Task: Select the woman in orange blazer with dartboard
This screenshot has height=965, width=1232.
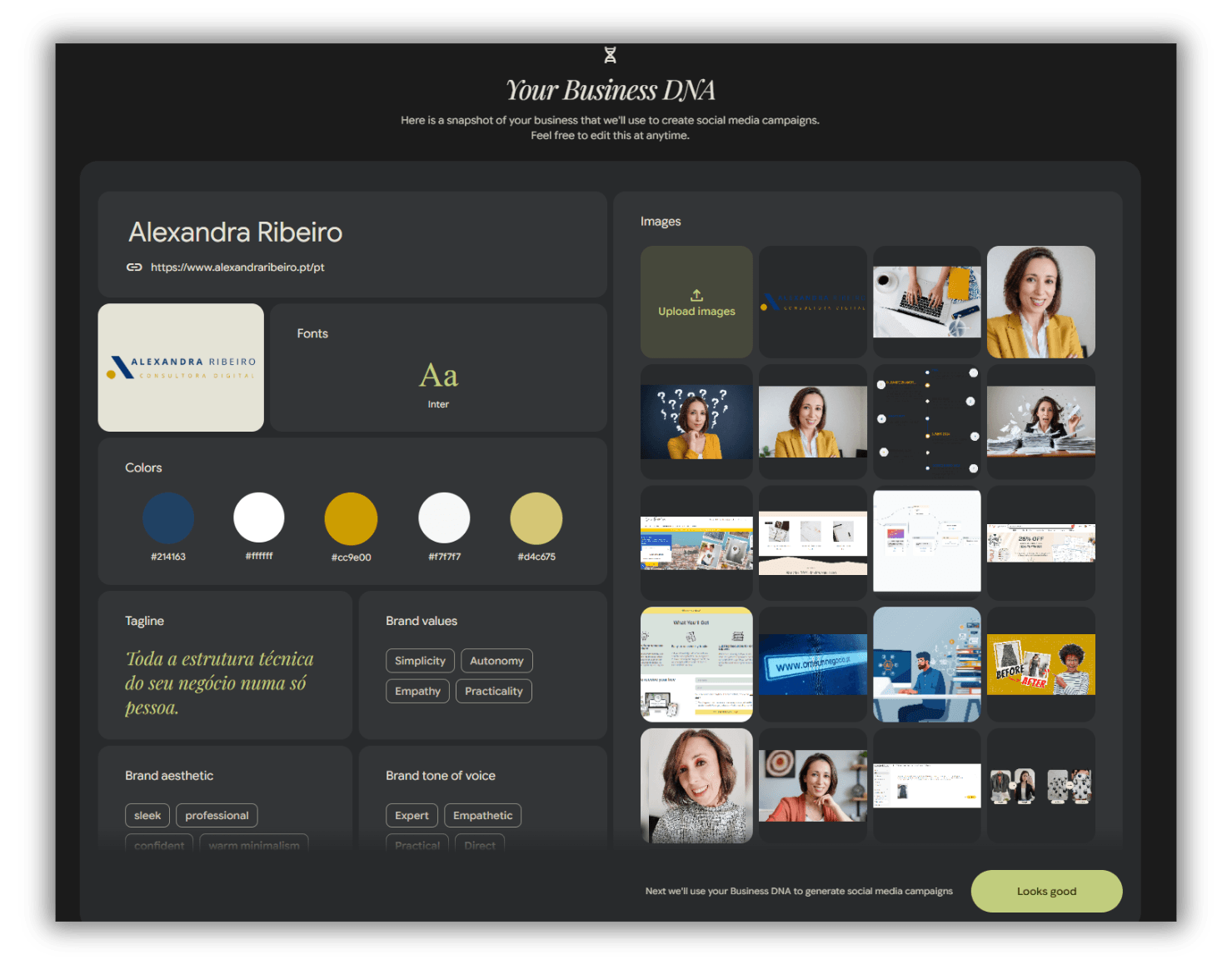Action: [812, 786]
